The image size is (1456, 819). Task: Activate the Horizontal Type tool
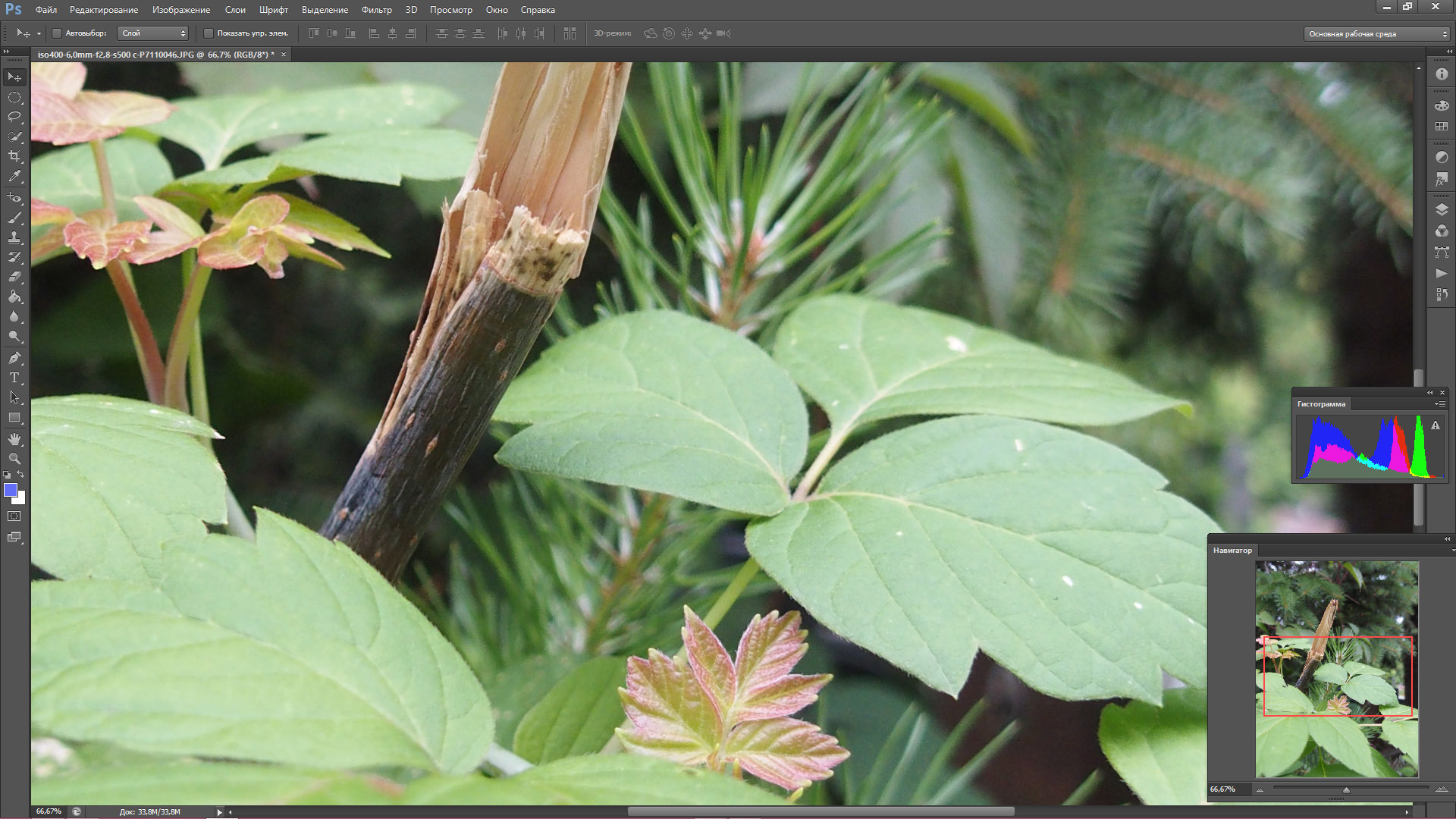[14, 378]
